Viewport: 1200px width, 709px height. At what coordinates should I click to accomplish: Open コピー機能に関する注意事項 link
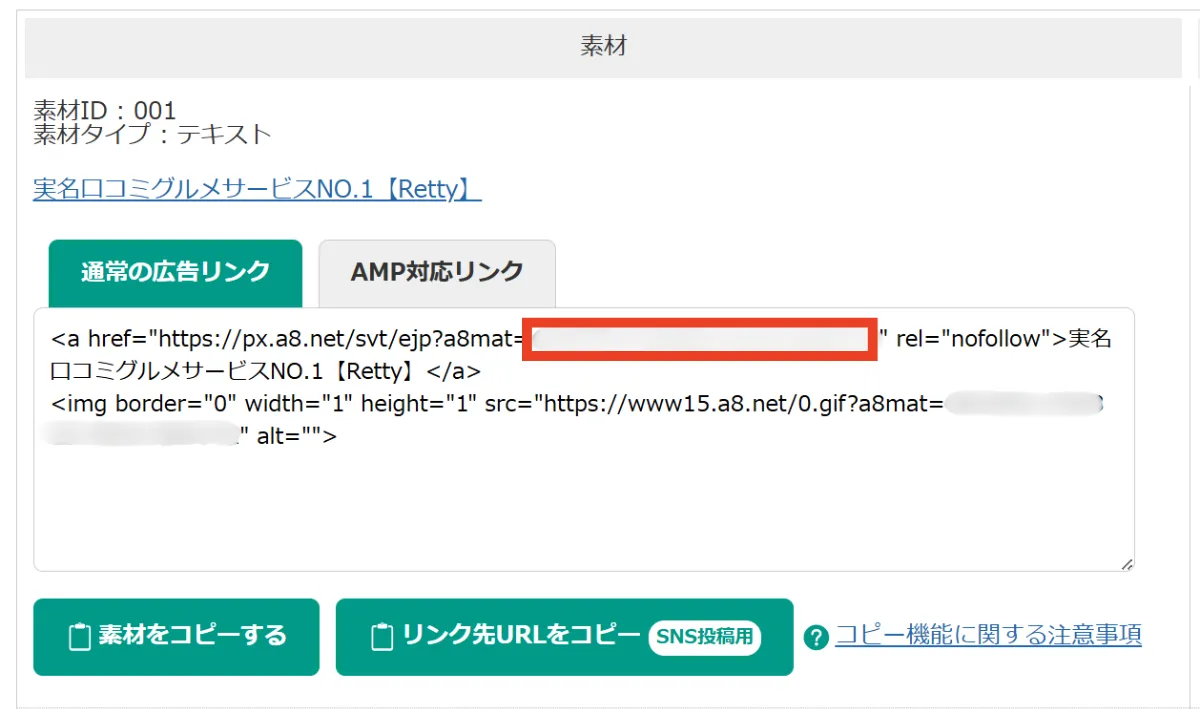[988, 635]
